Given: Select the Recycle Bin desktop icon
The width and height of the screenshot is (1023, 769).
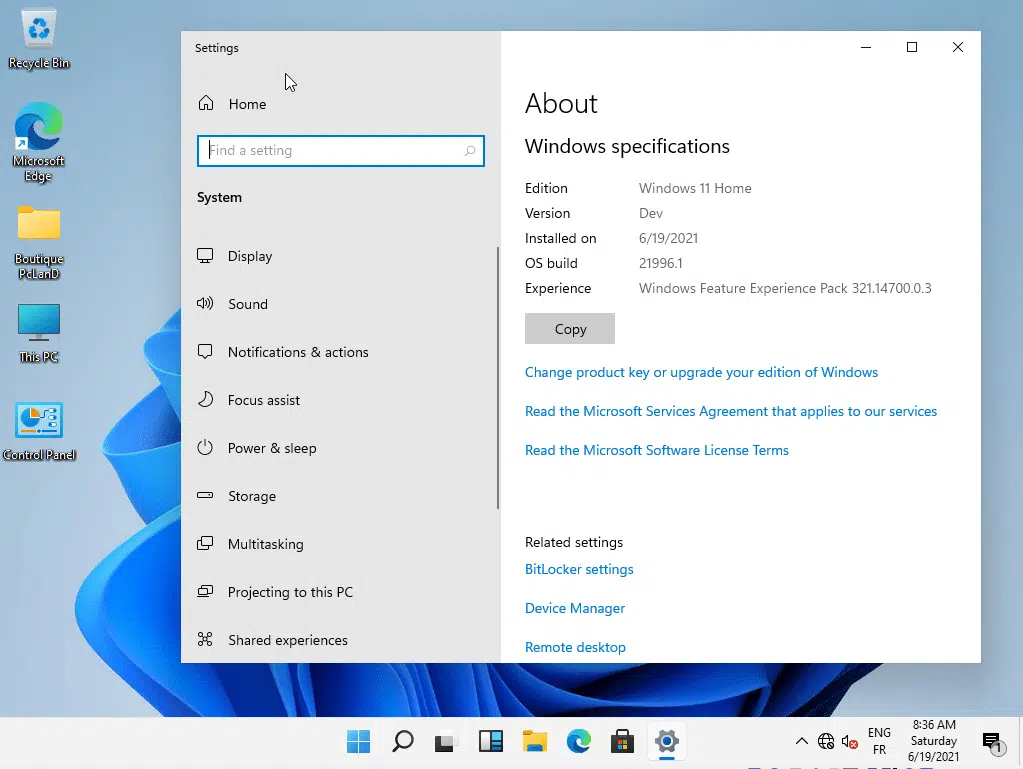Looking at the screenshot, I should [39, 39].
